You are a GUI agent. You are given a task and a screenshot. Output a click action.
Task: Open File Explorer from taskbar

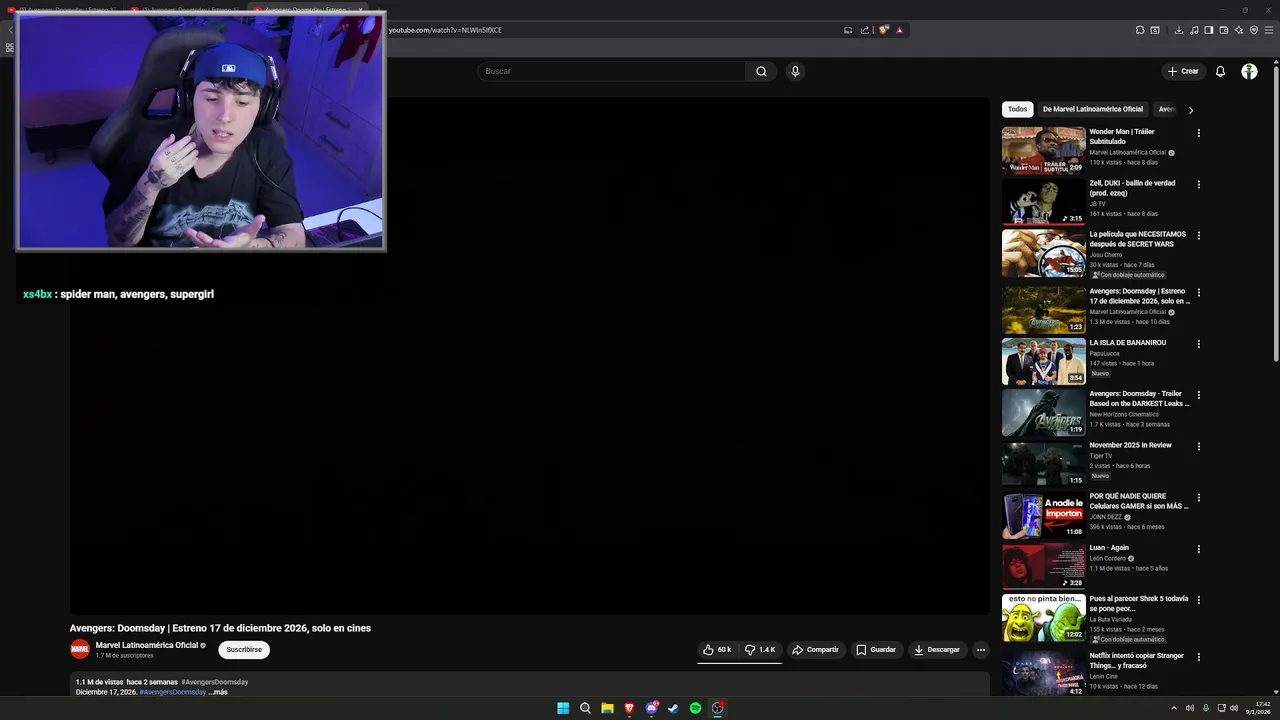pos(607,708)
